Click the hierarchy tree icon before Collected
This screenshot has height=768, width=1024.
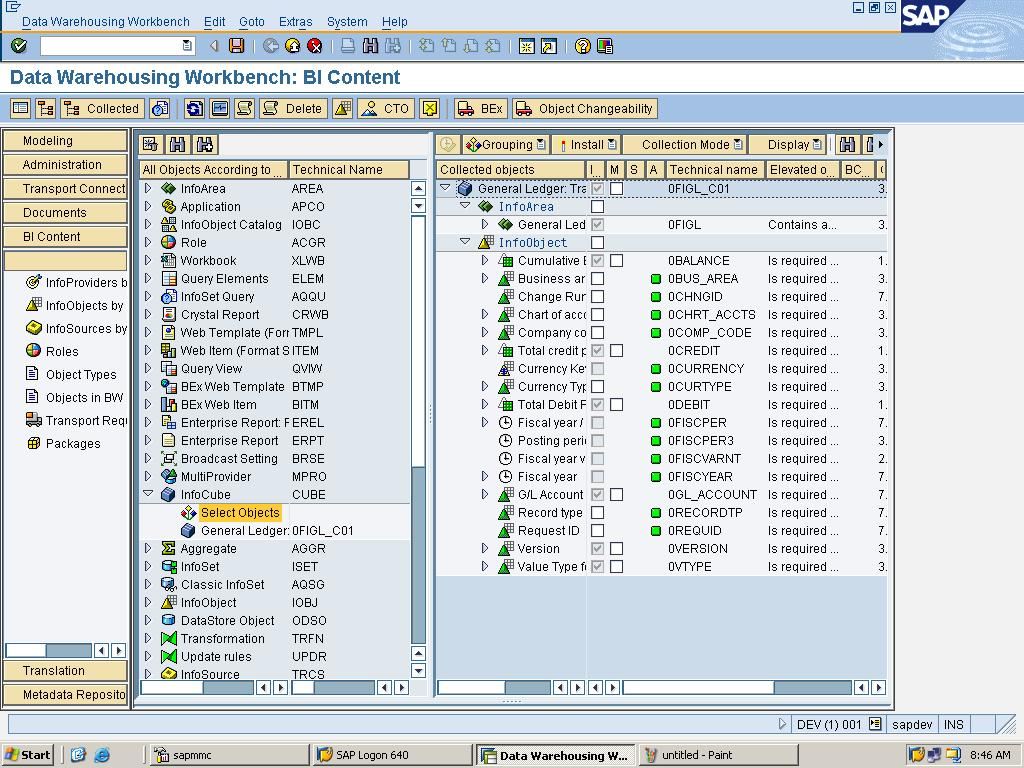pyautogui.click(x=46, y=108)
